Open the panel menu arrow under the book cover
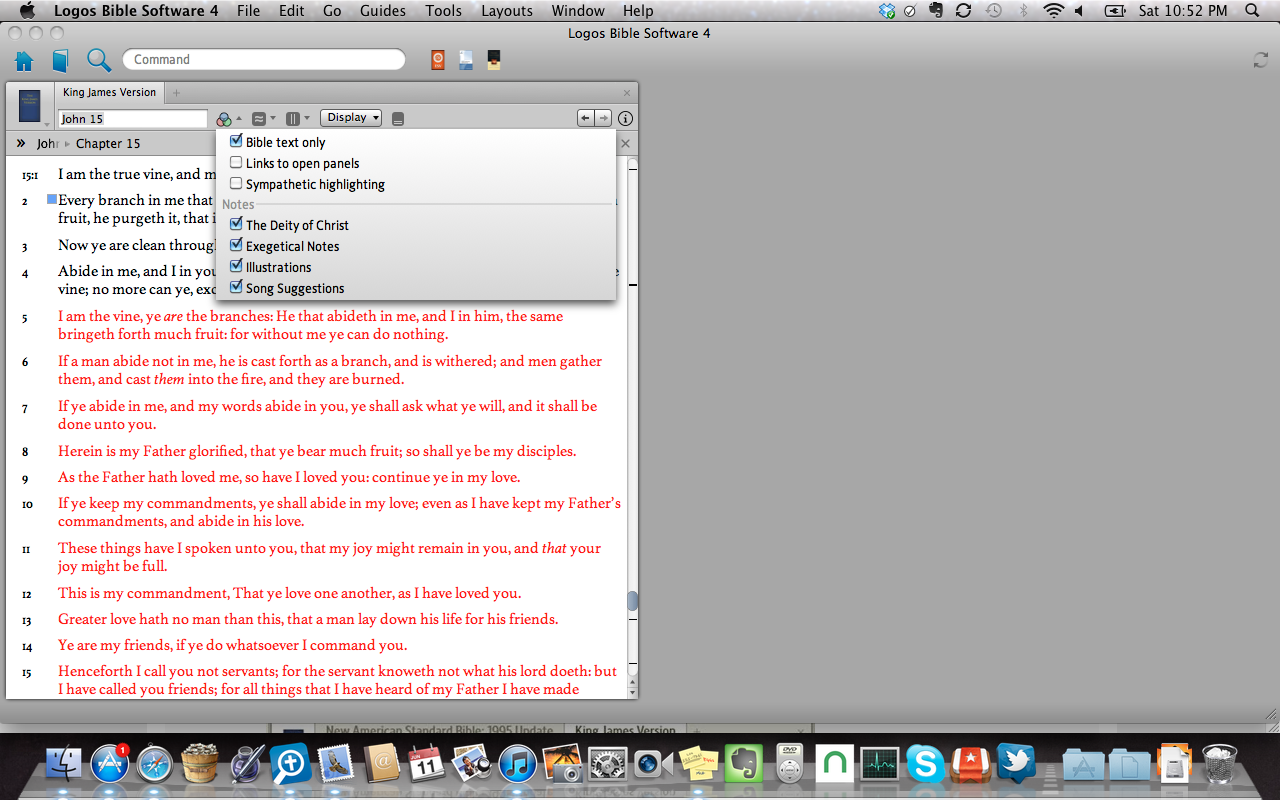1280x800 pixels. (46, 124)
